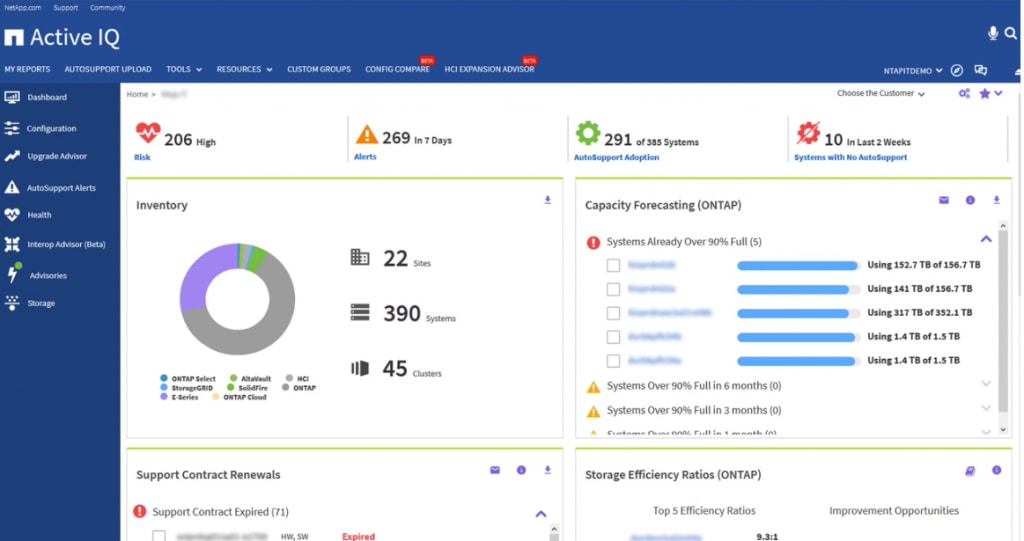
Task: Check the system using 152.7 TB checkbox
Action: pyautogui.click(x=614, y=266)
